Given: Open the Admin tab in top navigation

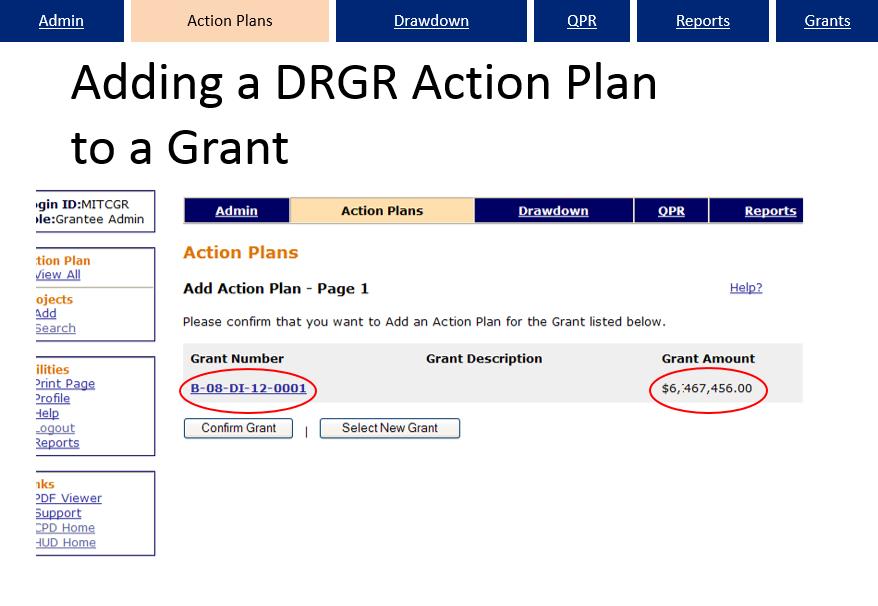Looking at the screenshot, I should [x=60, y=20].
